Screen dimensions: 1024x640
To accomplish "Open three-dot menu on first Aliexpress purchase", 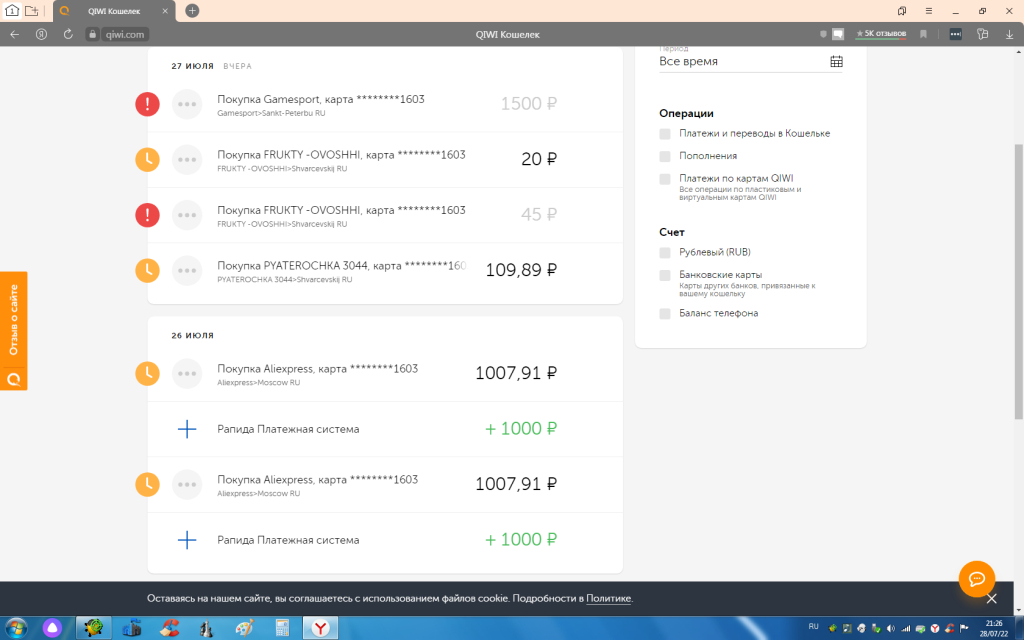I will (x=187, y=373).
